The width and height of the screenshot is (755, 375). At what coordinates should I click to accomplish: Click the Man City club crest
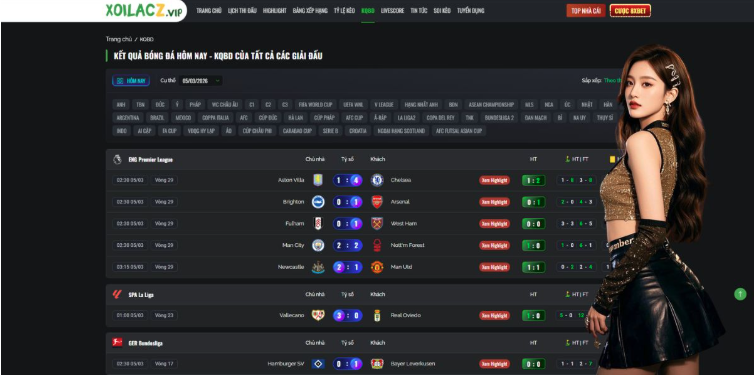coord(318,245)
